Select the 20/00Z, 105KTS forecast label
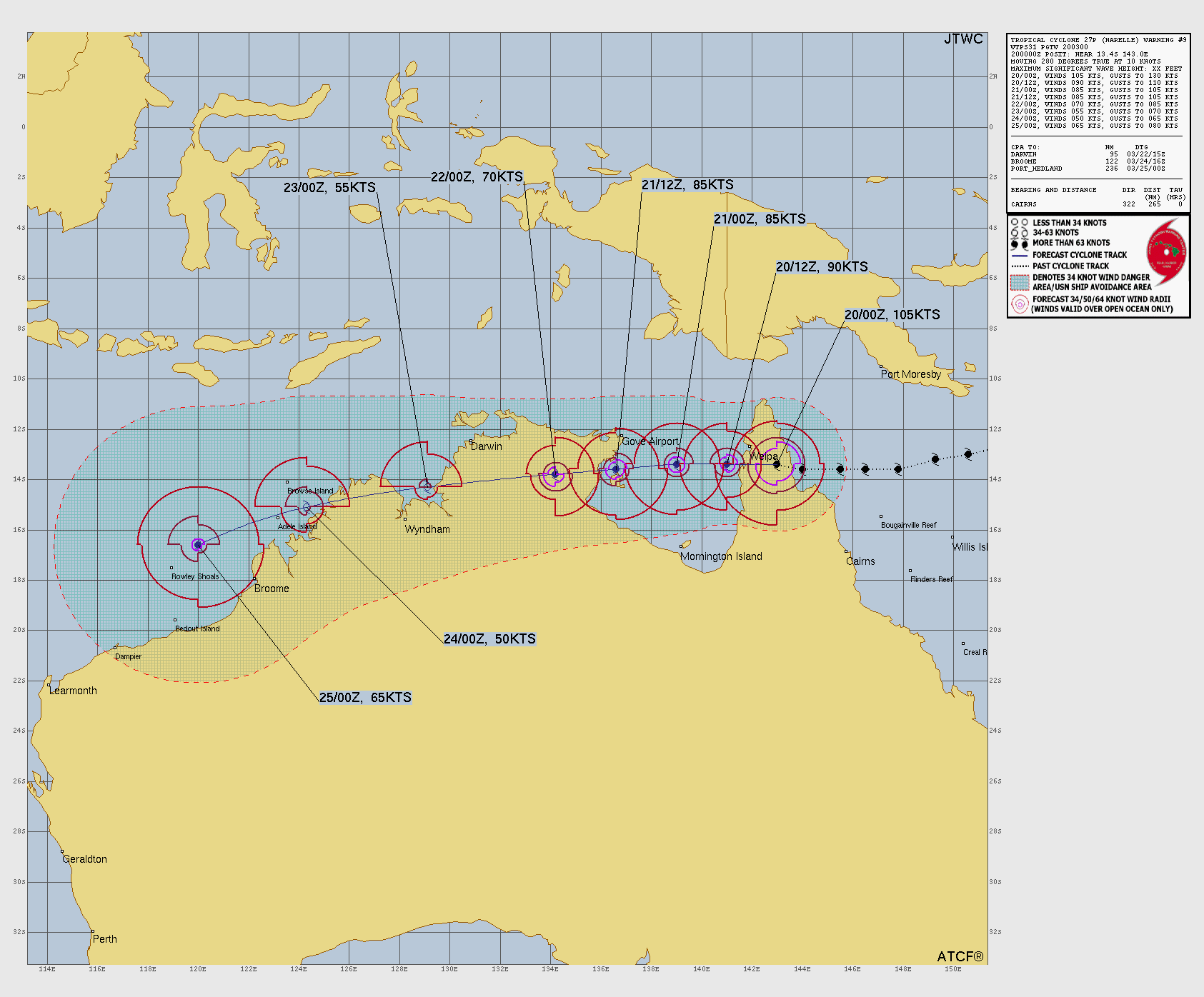This screenshot has width=1204, height=997. (892, 315)
